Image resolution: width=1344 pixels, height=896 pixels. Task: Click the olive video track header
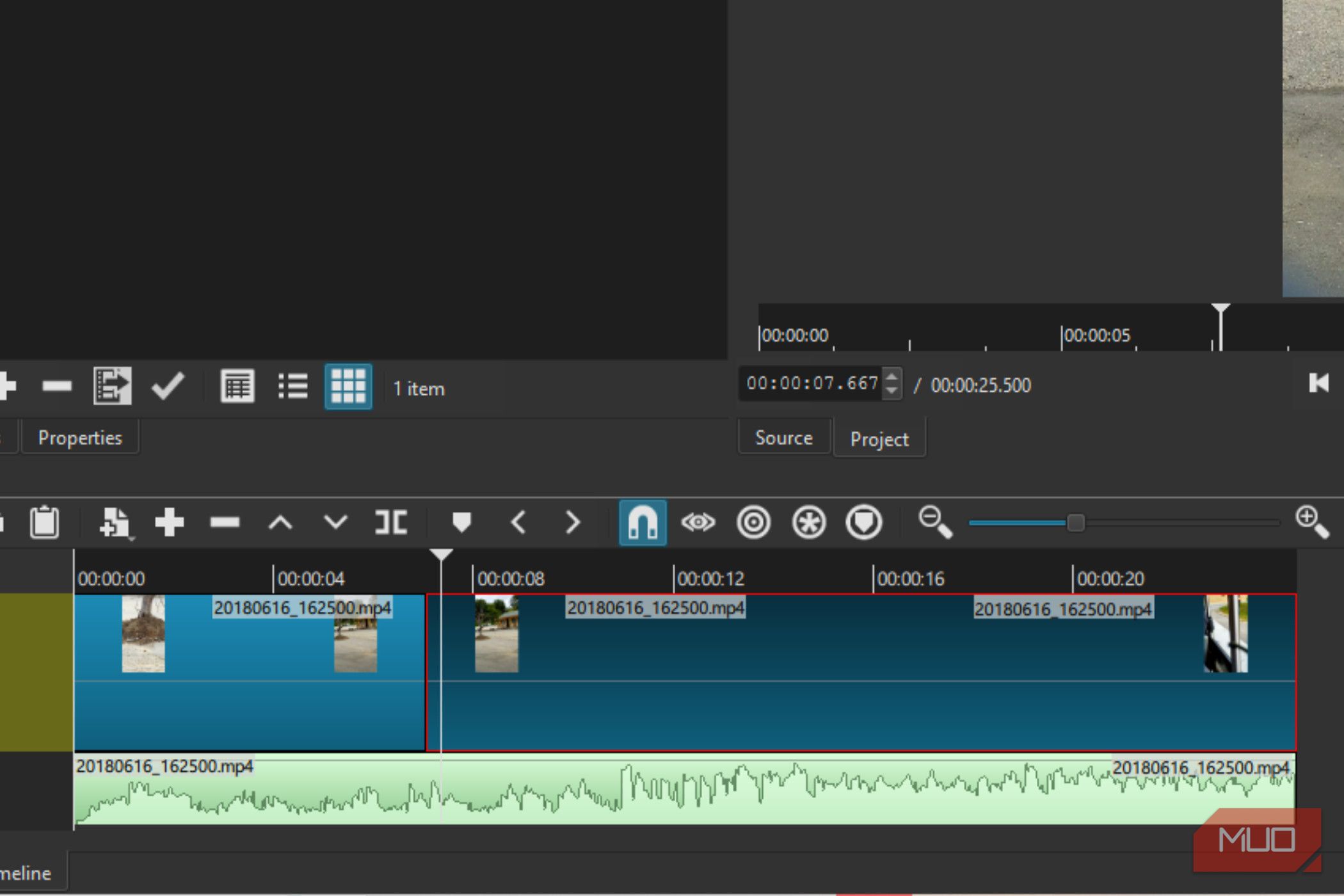(36, 672)
